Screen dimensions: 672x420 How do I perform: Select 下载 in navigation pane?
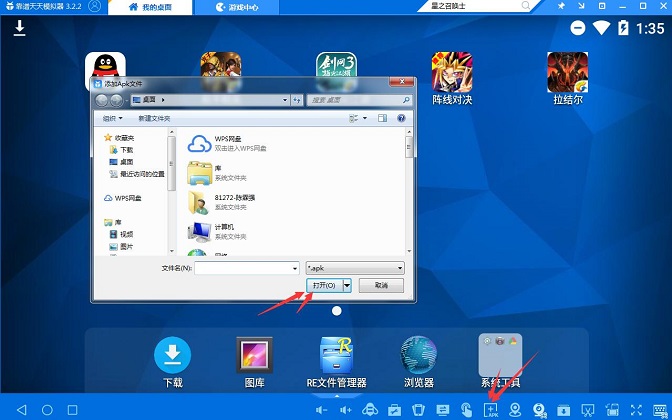click(121, 150)
